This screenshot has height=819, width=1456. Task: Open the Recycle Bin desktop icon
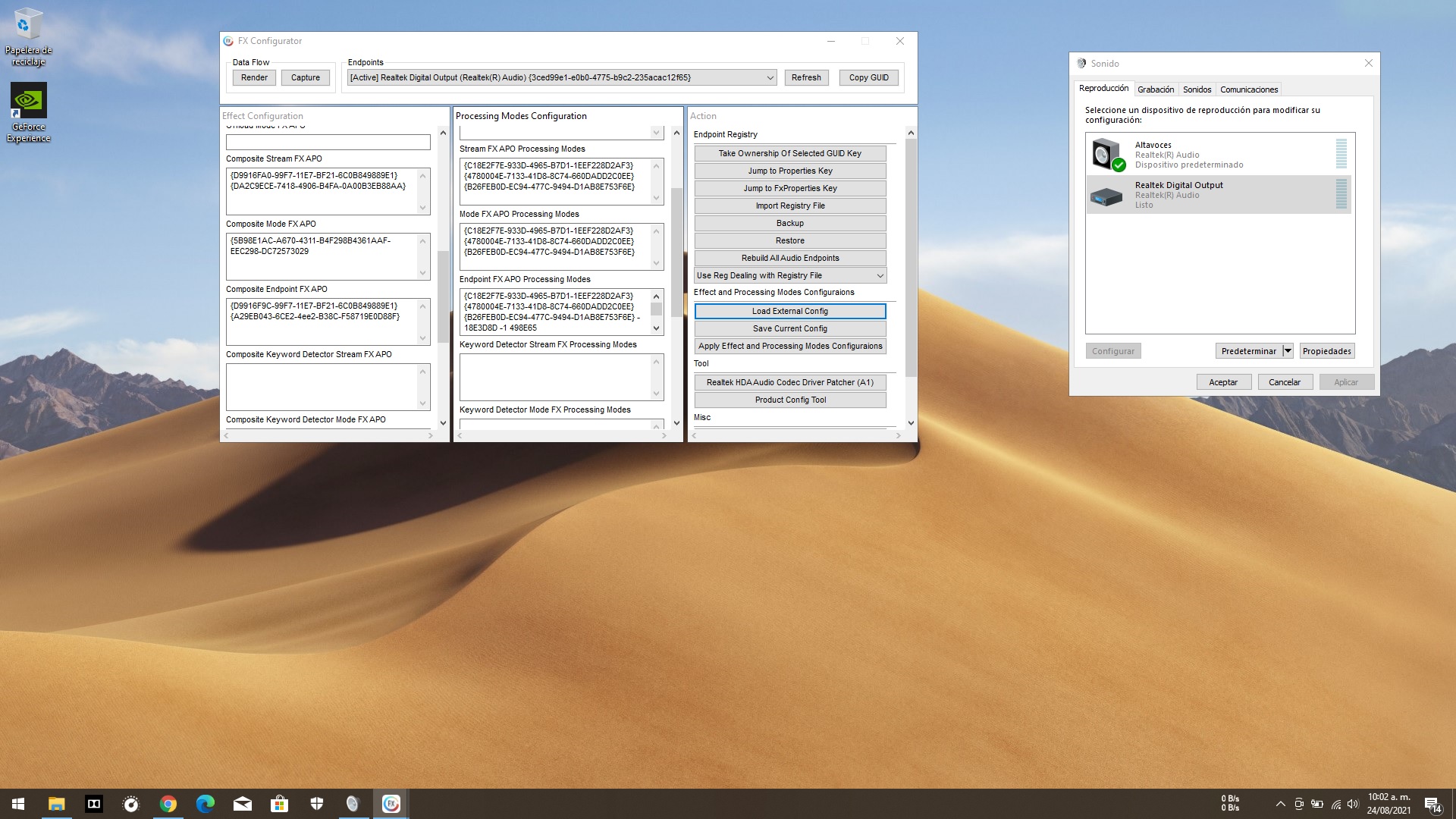(28, 37)
